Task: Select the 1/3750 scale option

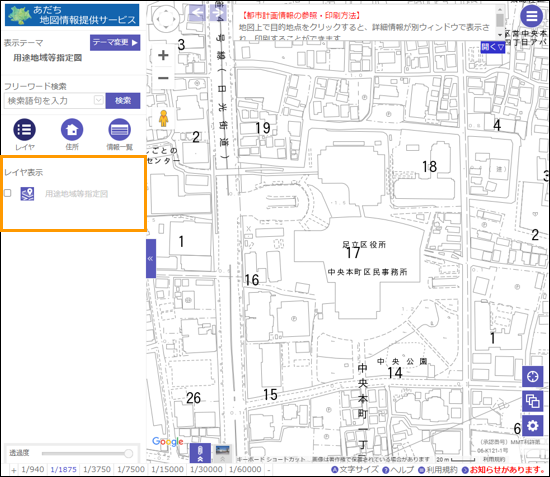Action: tap(97, 469)
